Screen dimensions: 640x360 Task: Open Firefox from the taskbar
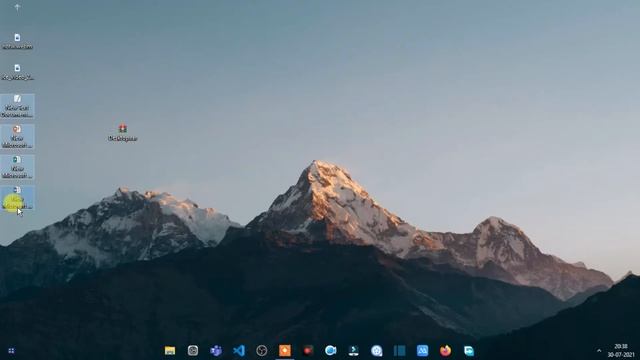tap(445, 350)
